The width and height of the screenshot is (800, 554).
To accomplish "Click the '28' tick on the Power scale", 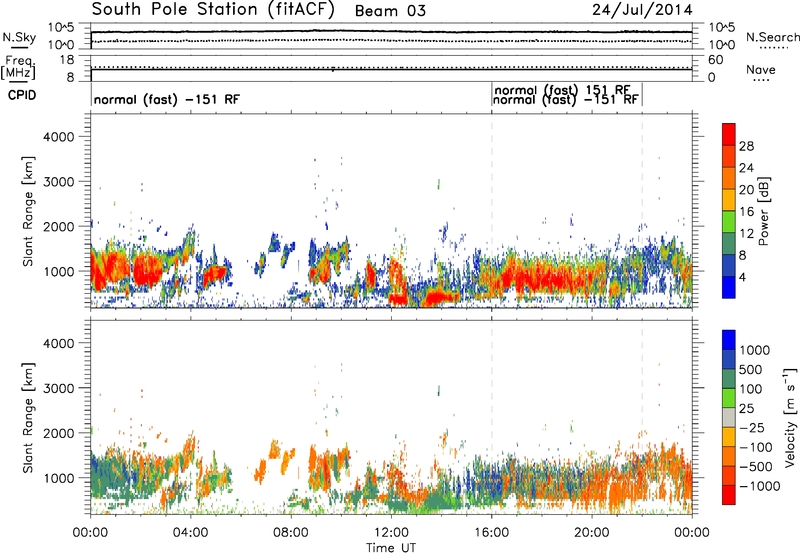I will pos(746,146).
